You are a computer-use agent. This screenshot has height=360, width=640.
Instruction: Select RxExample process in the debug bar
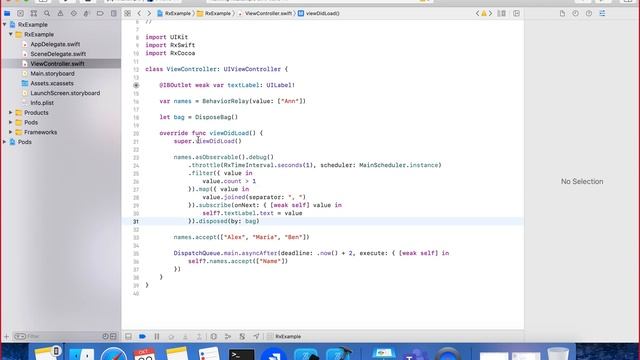[284, 336]
